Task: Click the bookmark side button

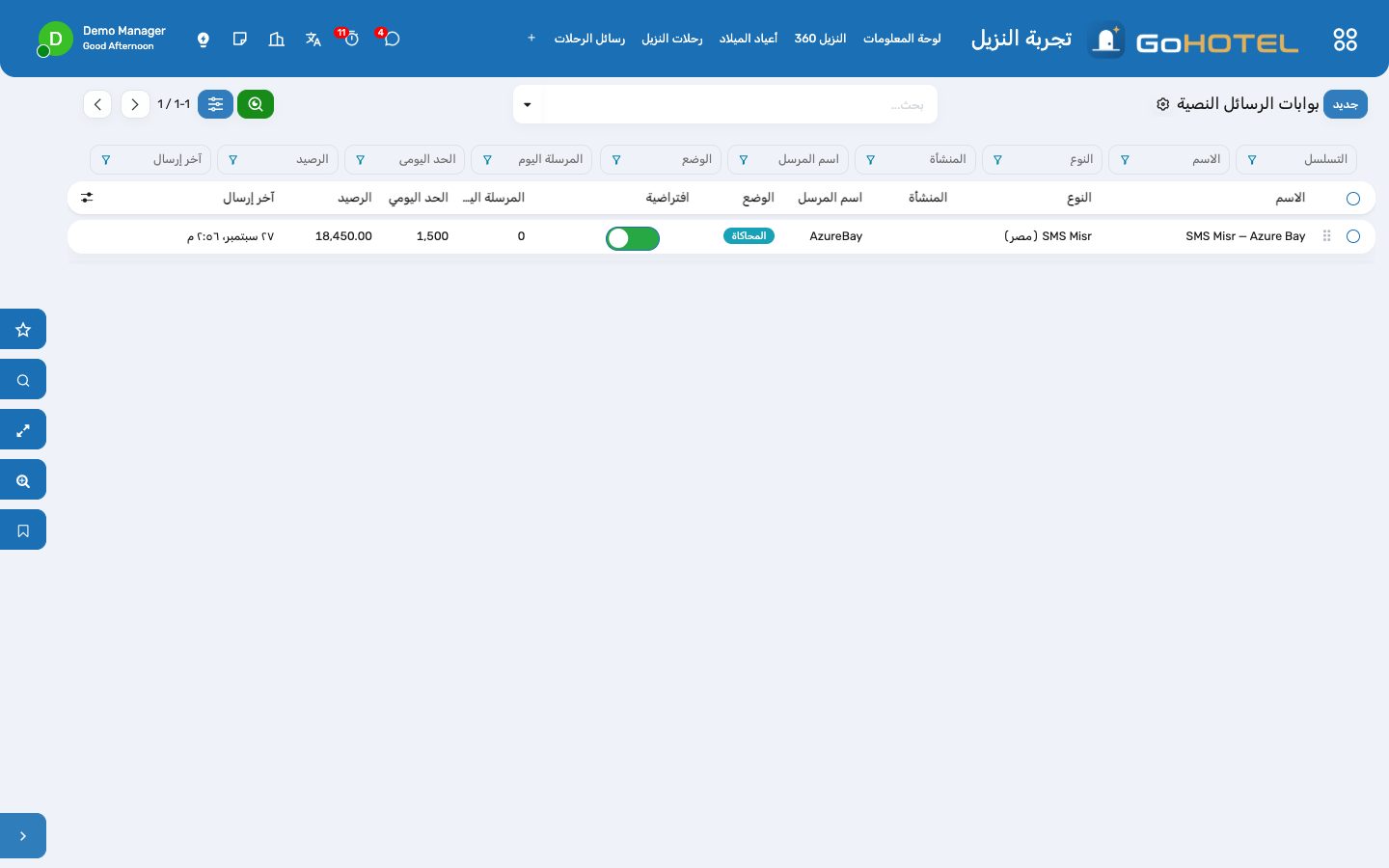Action: coord(23,529)
